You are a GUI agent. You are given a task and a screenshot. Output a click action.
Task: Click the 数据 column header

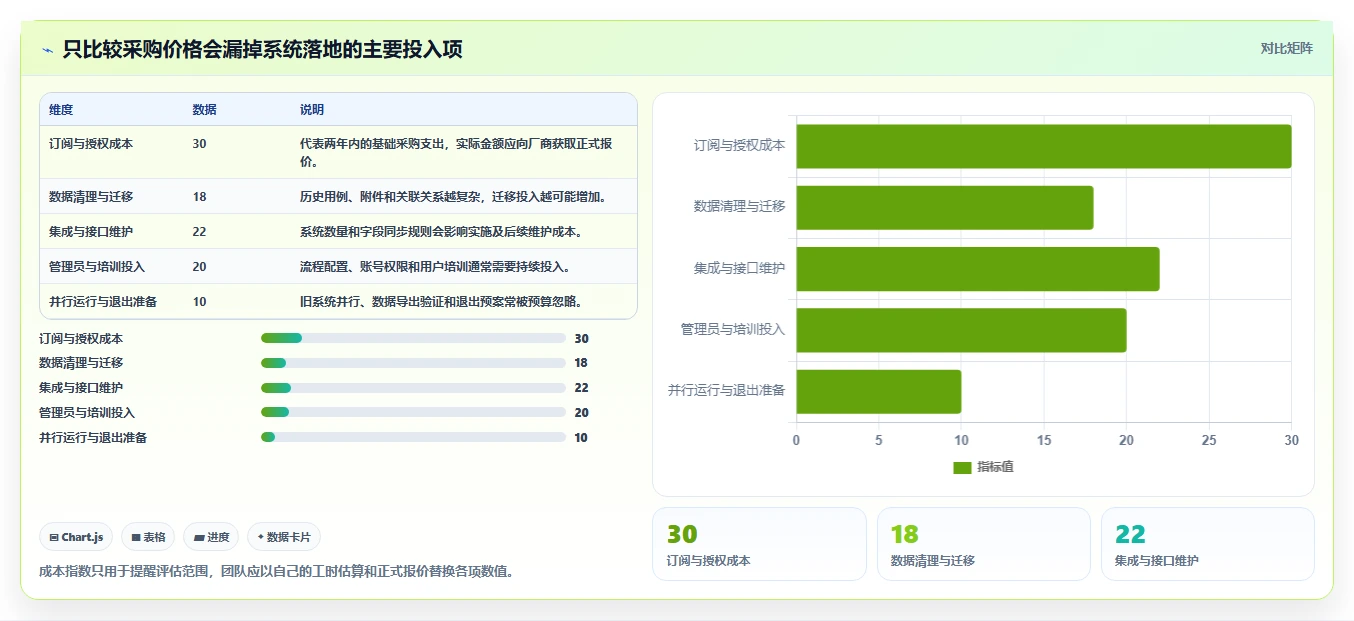point(205,110)
